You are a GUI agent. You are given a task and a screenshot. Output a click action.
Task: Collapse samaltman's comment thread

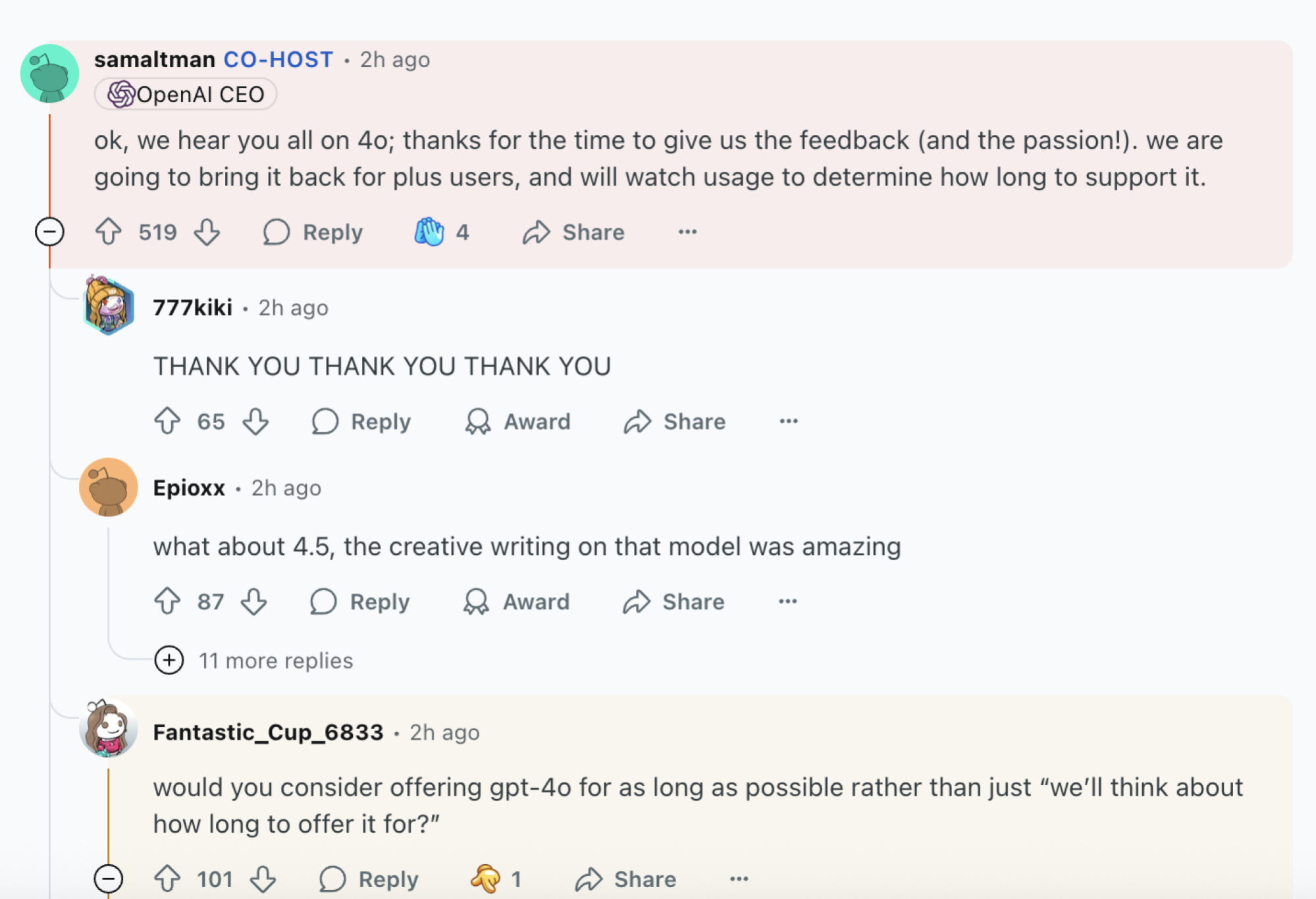49,232
